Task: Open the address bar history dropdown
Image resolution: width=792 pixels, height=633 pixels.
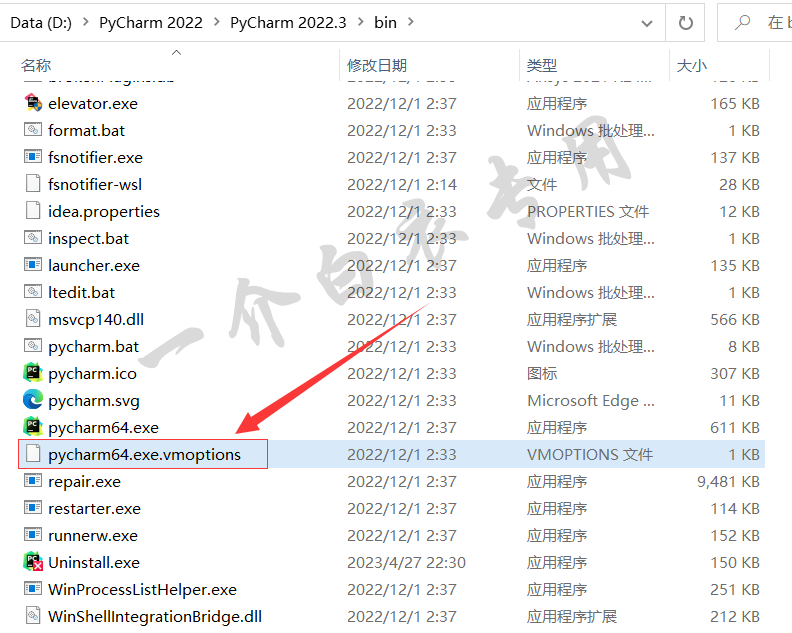Action: pyautogui.click(x=647, y=23)
